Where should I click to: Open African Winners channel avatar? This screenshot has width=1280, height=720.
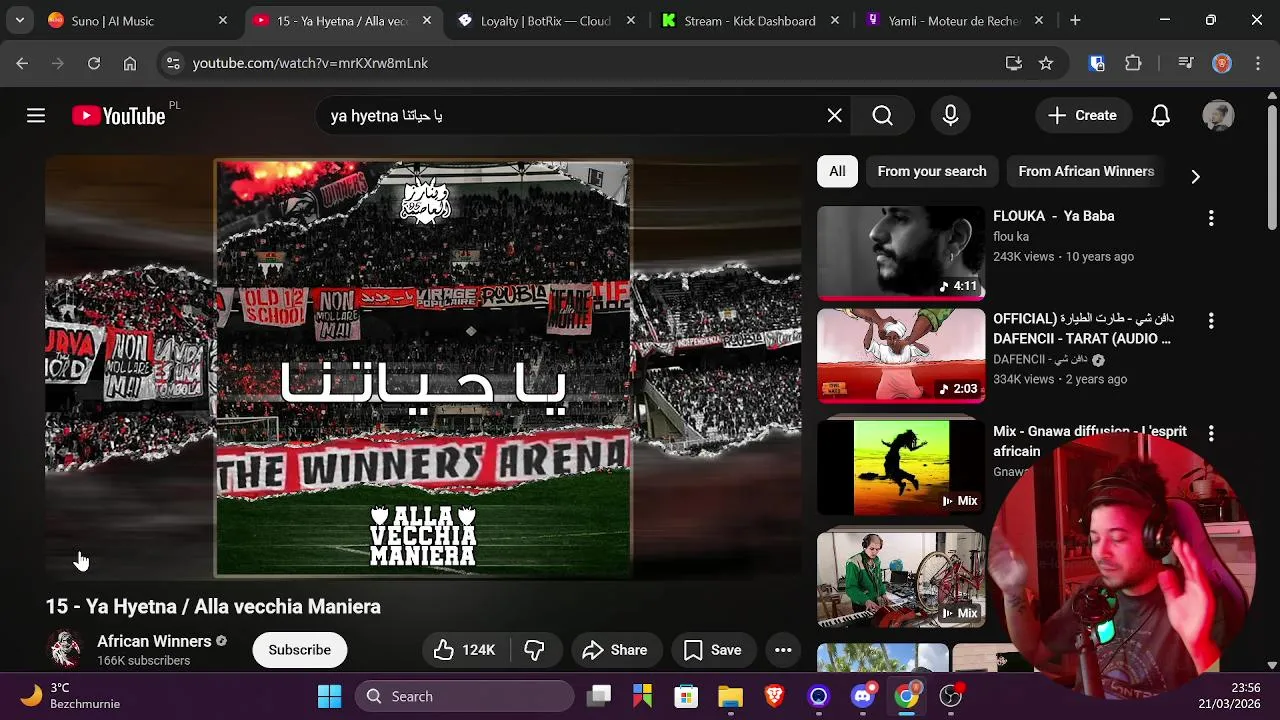65,650
